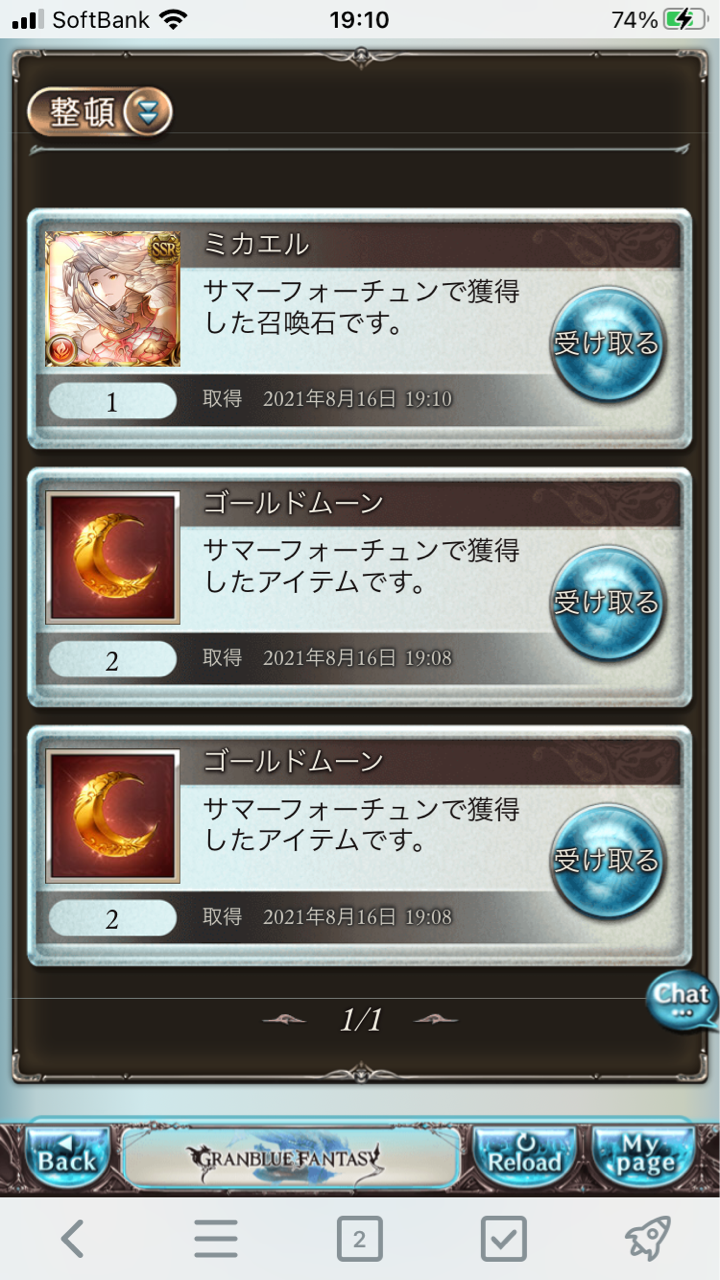Tap the ミカエル SSR summon thumbnail
The height and width of the screenshot is (1280, 720).
113,299
